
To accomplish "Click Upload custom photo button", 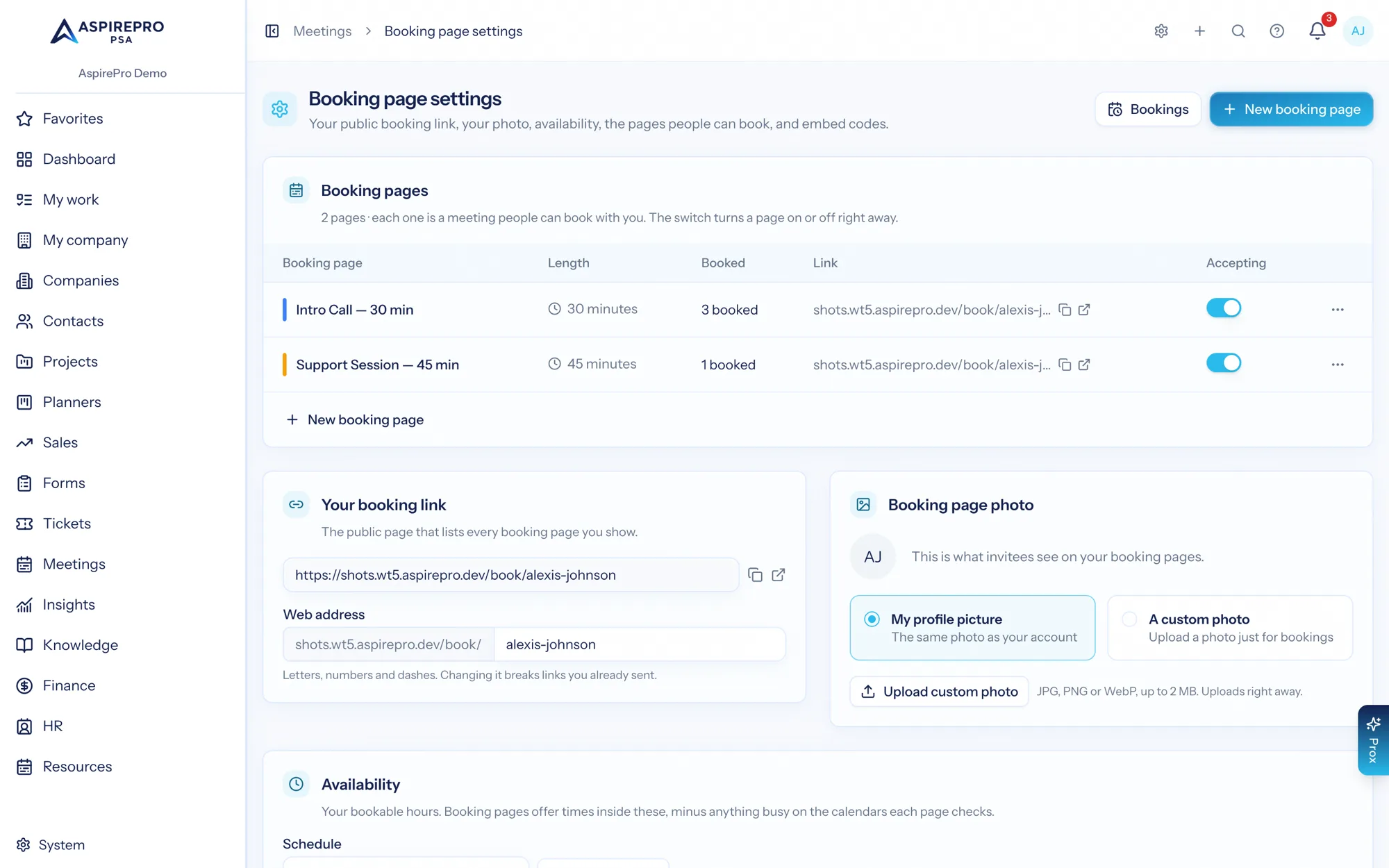I will (x=939, y=692).
